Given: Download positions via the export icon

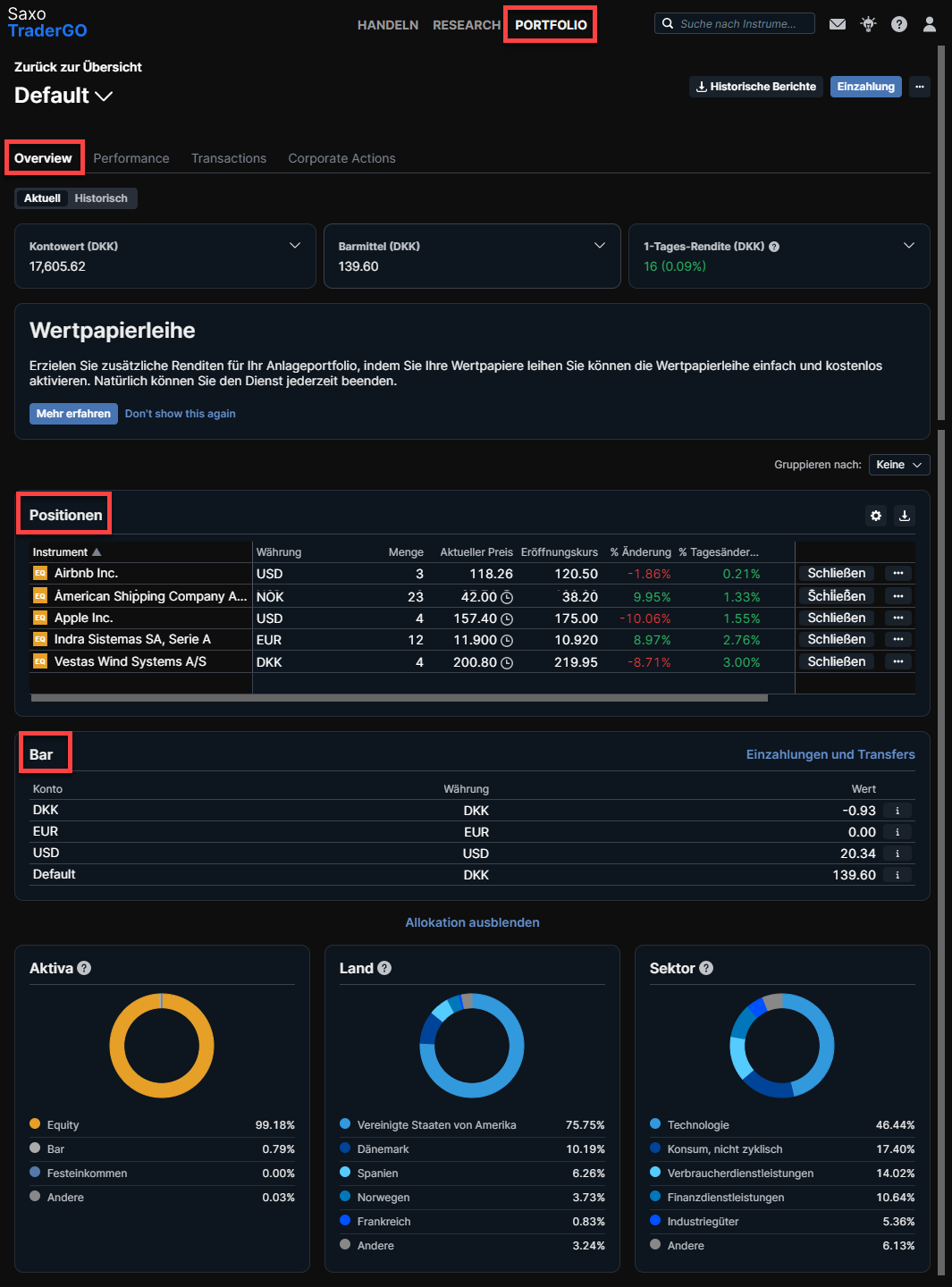Looking at the screenshot, I should [x=905, y=516].
